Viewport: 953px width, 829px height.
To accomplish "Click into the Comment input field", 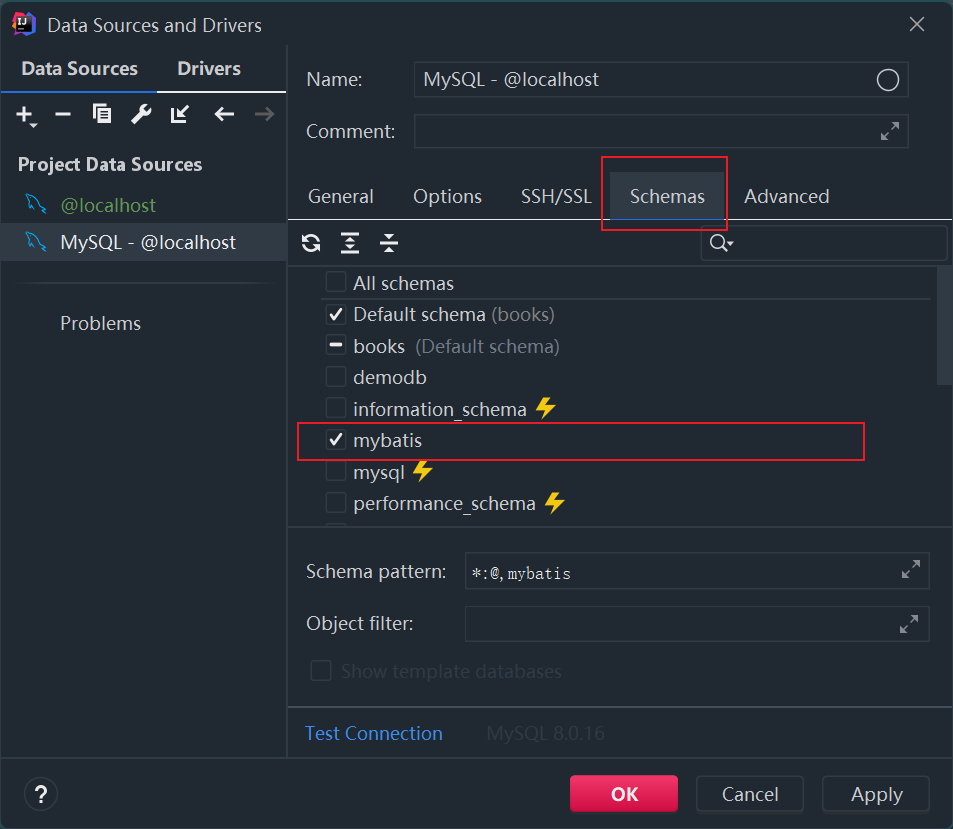I will (x=661, y=131).
